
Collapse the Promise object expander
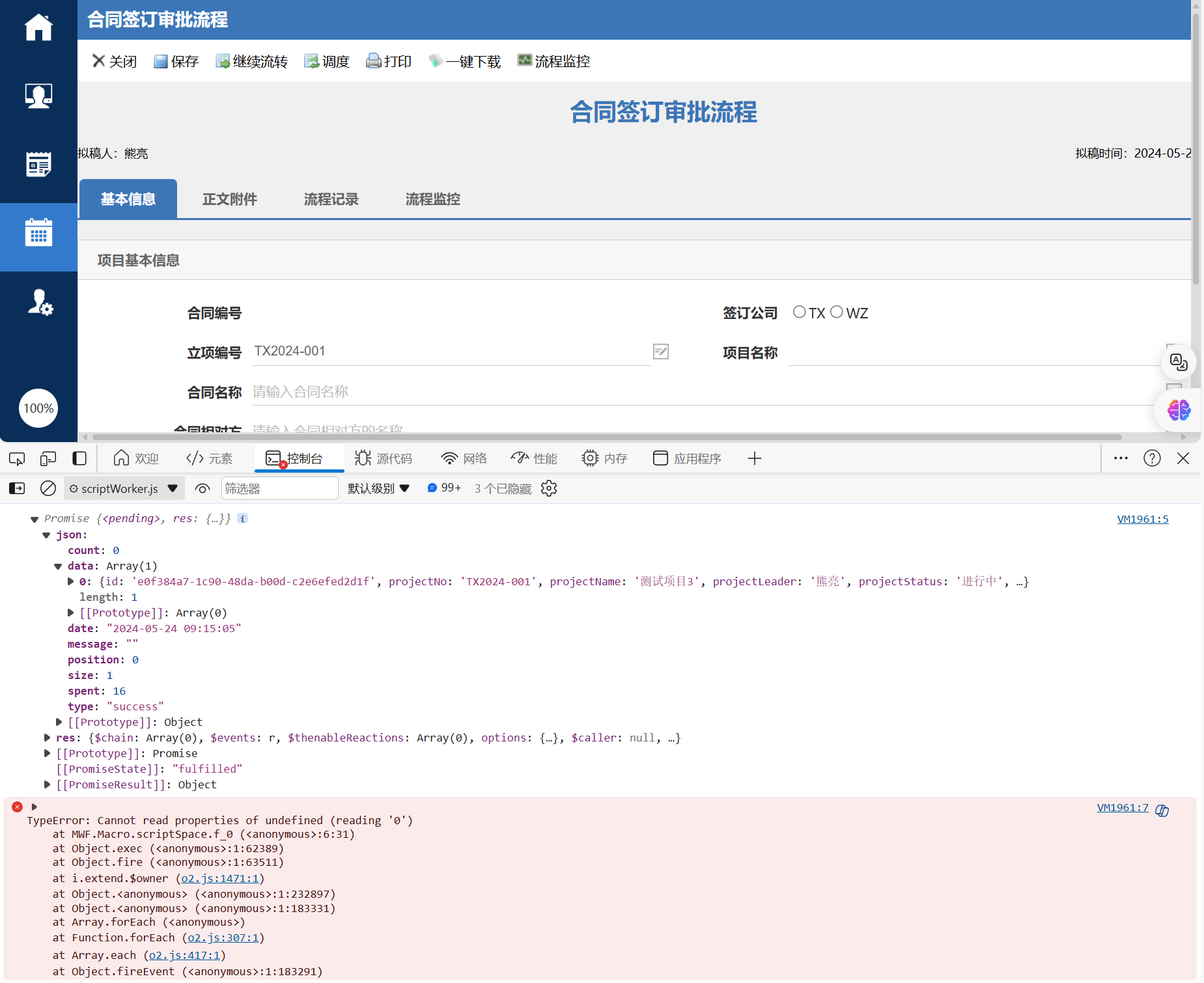(x=35, y=519)
